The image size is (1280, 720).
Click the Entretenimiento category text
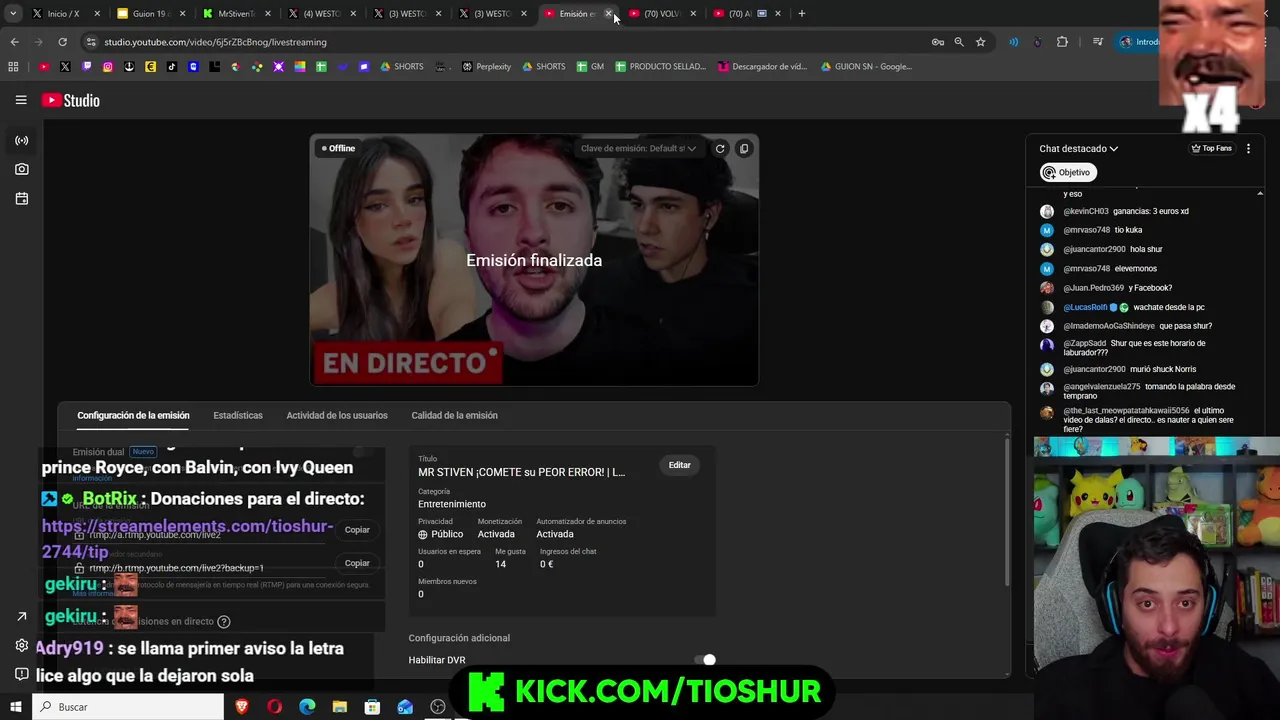click(x=452, y=504)
